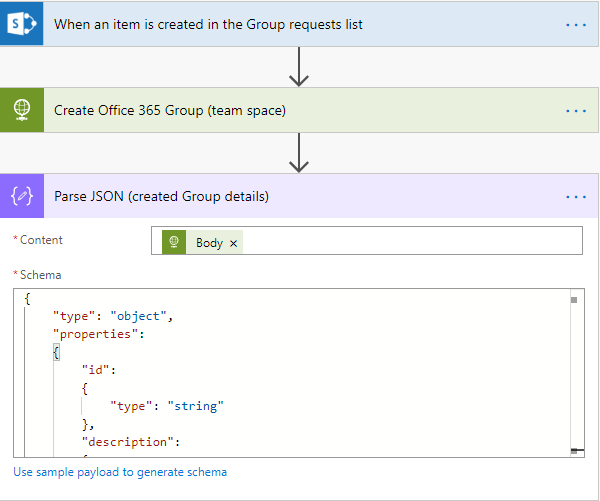Click the SharePoint trigger icon
The width and height of the screenshot is (600, 501).
21,24
